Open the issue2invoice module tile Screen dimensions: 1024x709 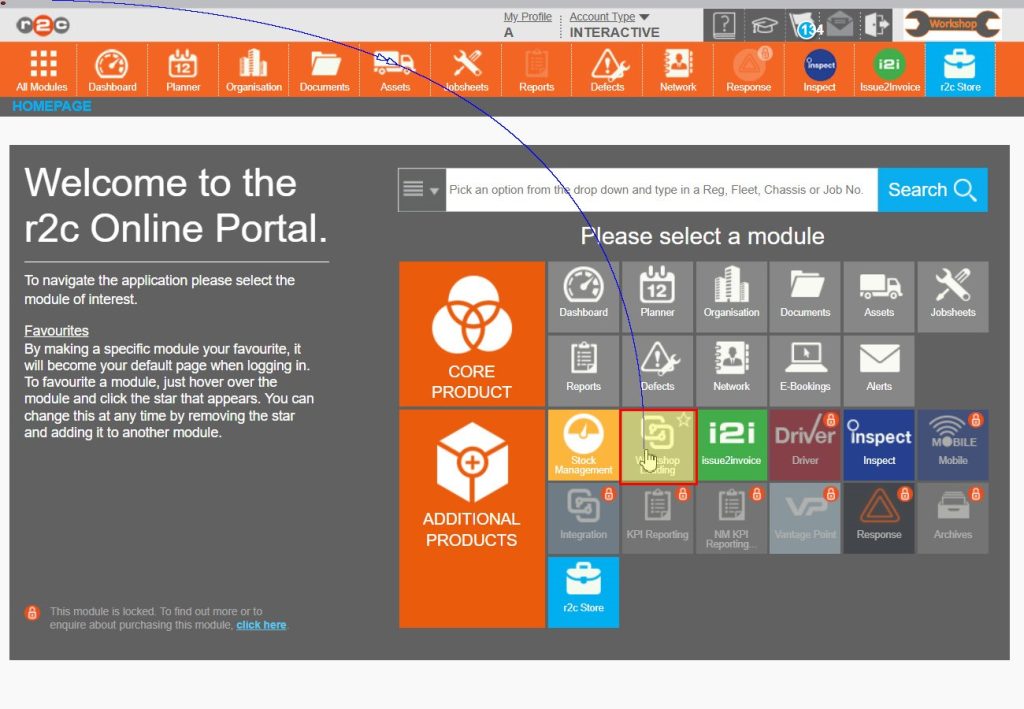731,446
